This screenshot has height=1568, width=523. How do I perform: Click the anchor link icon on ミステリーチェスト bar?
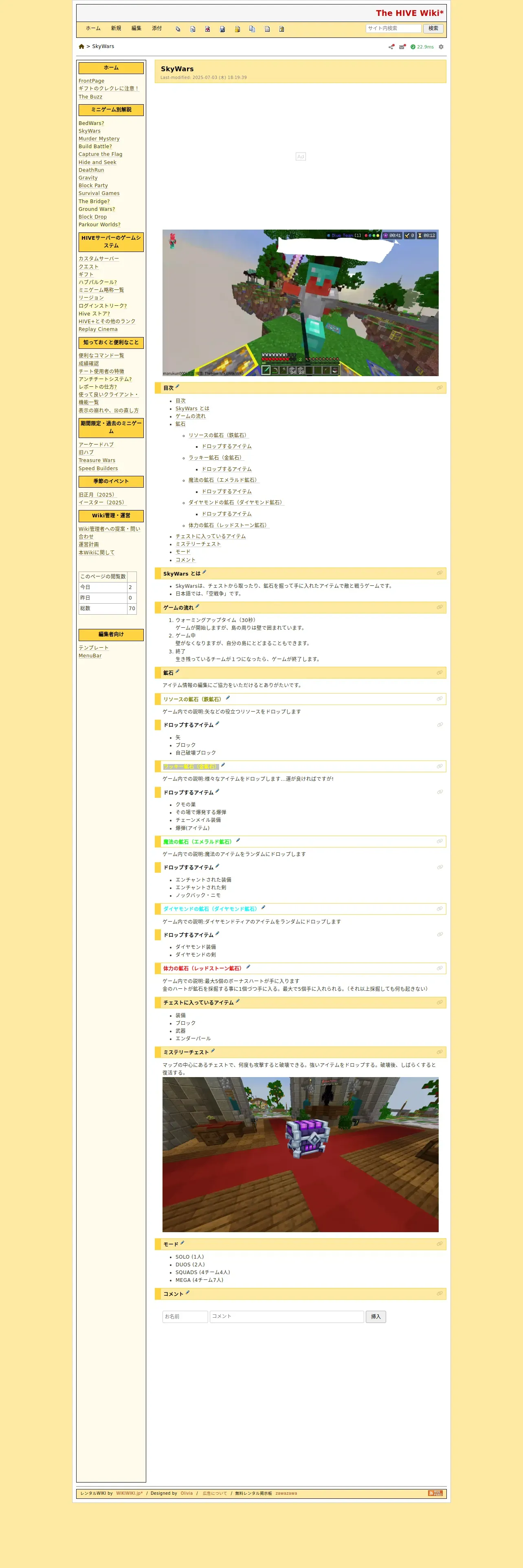tap(439, 1052)
